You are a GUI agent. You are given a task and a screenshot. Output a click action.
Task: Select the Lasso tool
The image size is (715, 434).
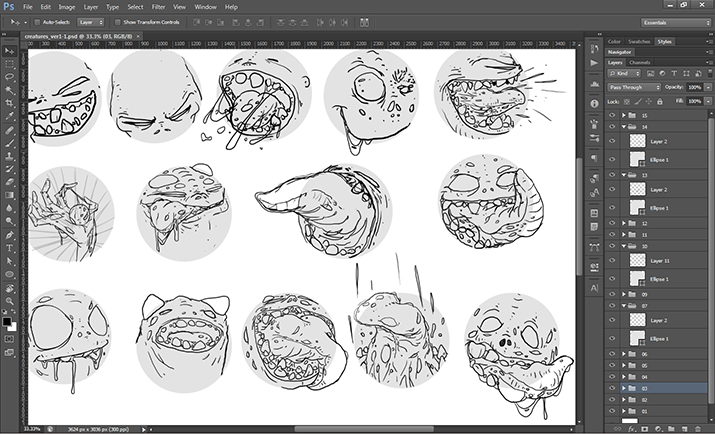click(x=9, y=76)
